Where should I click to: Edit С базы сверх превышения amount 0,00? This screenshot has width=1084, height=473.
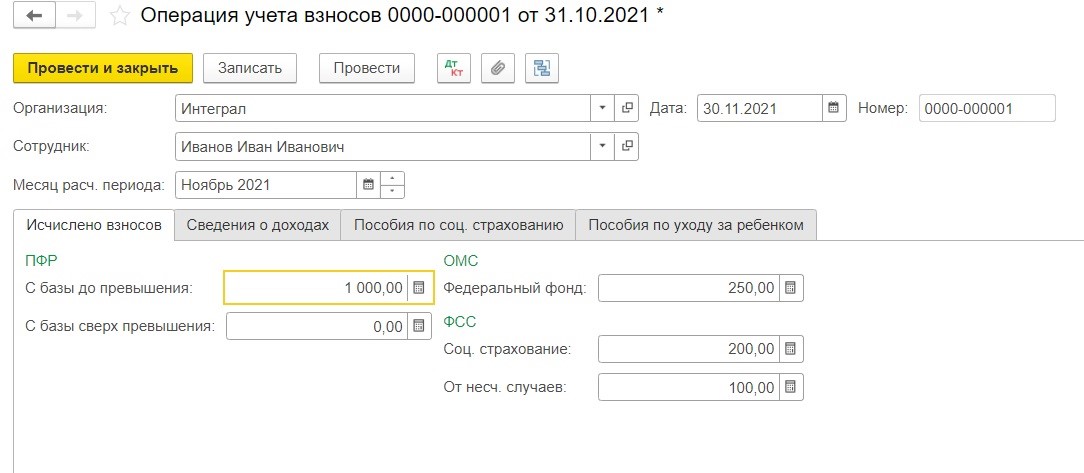tap(317, 326)
